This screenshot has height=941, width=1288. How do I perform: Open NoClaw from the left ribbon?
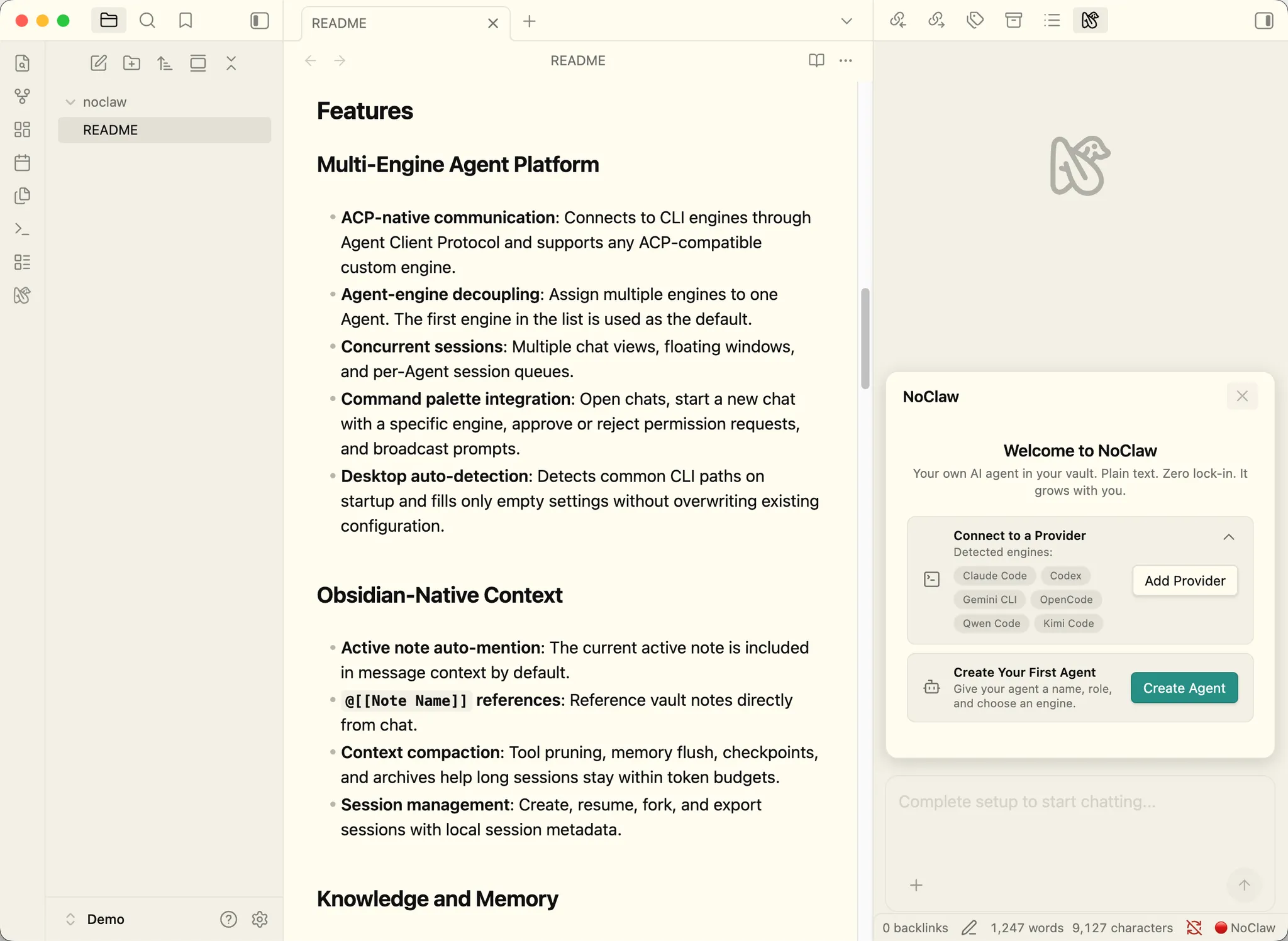[x=22, y=295]
